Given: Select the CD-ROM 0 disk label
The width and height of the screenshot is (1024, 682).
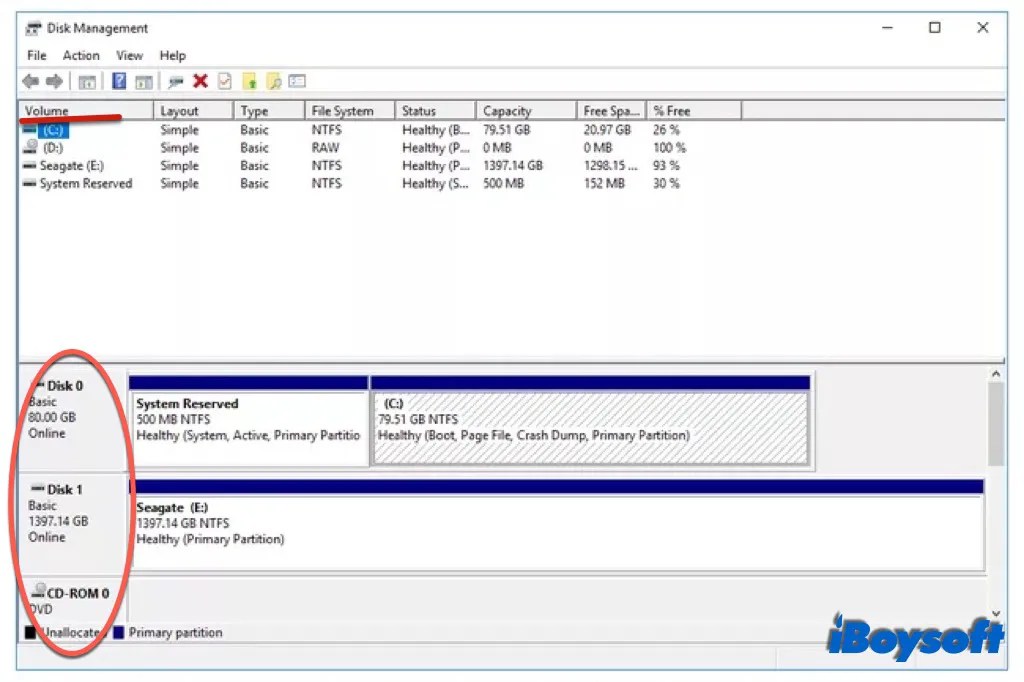Looking at the screenshot, I should coord(74,592).
